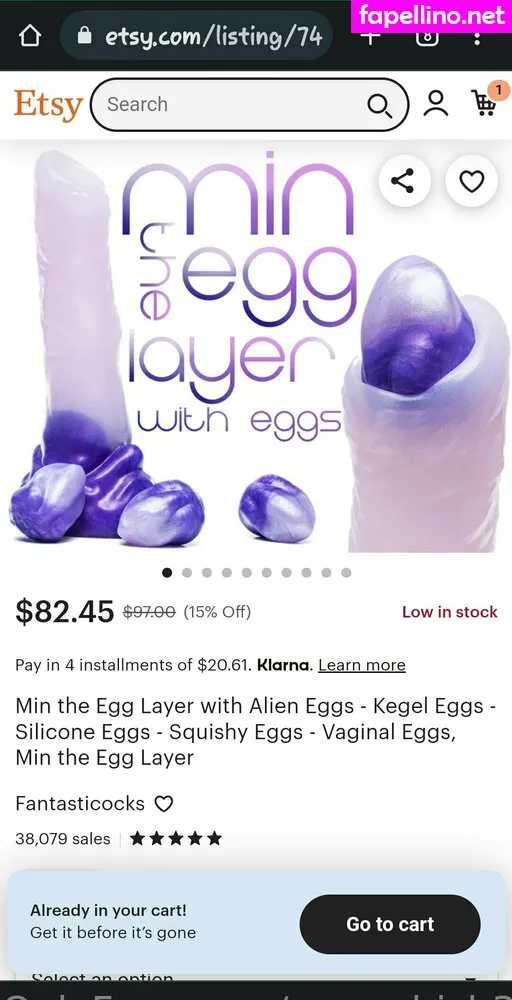Click the Etsy search magnifier icon
Image resolution: width=512 pixels, height=1000 pixels.
[x=379, y=105]
